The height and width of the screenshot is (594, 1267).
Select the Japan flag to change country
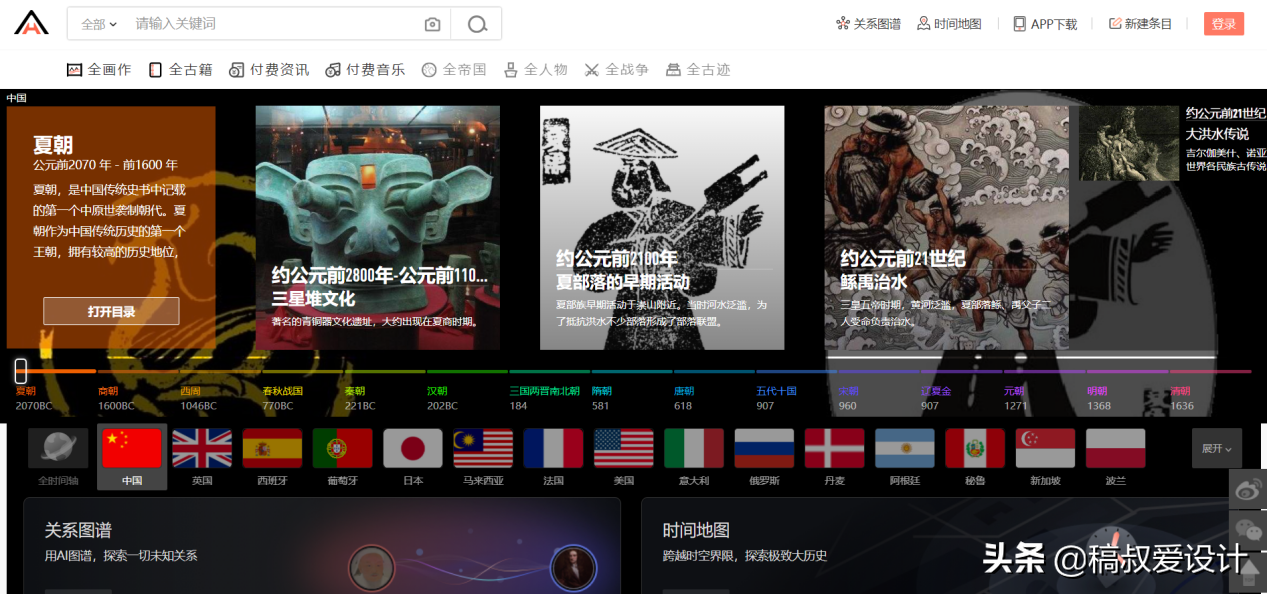point(412,447)
